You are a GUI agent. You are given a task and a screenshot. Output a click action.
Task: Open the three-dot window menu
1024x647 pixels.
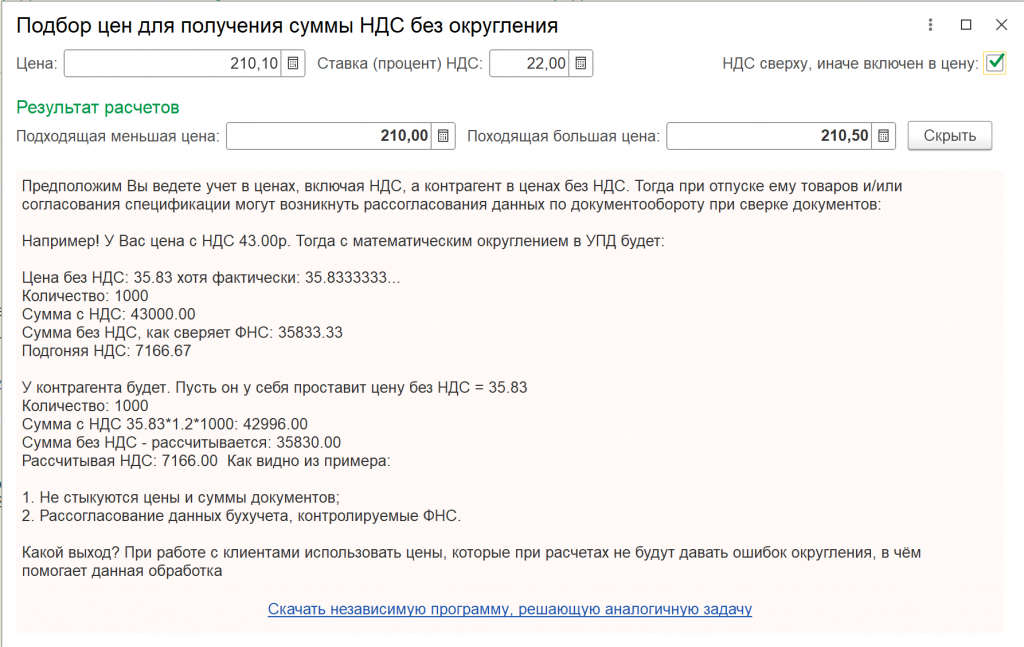931,24
